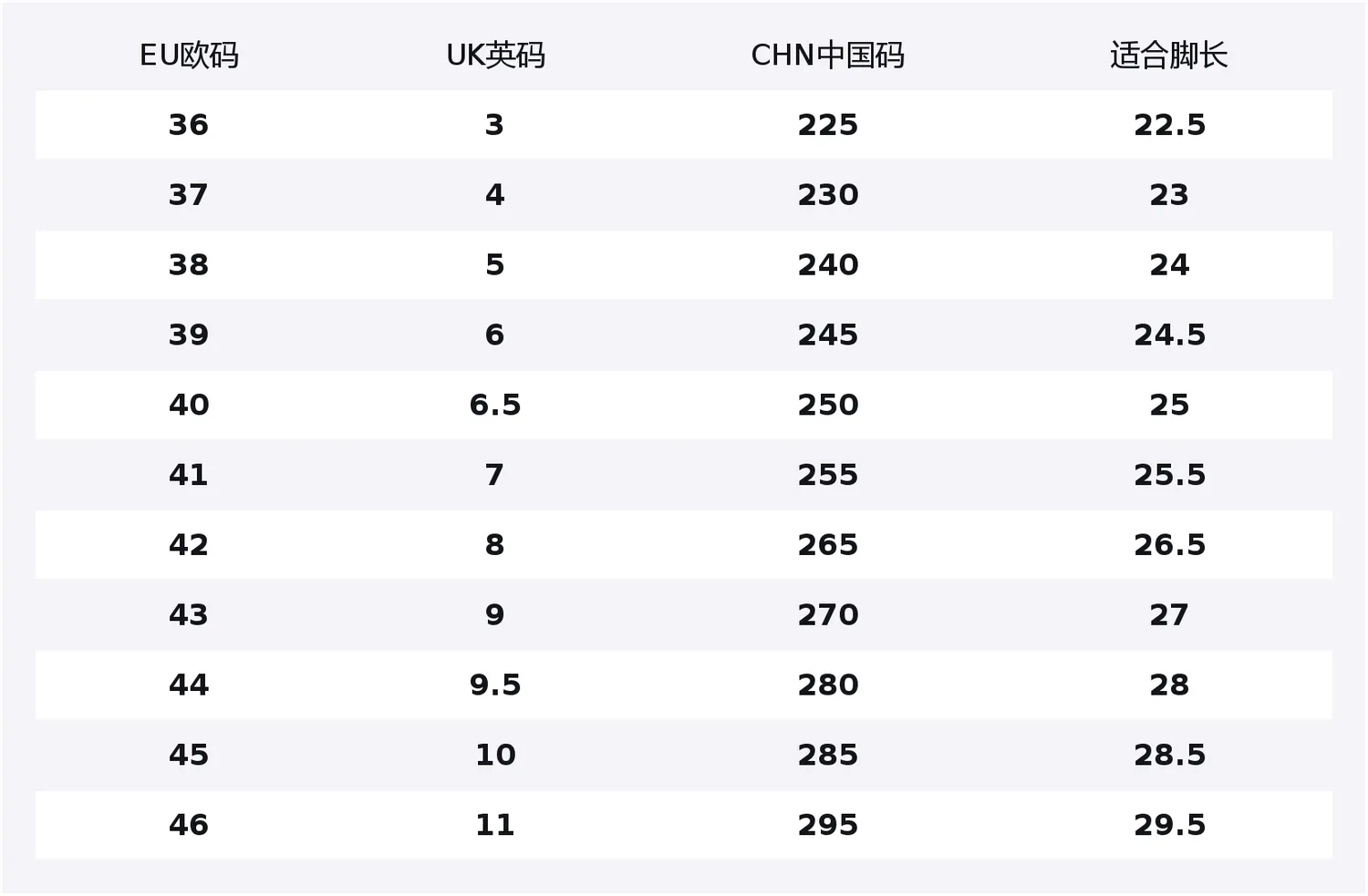
Task: Click the 适合脚长 column header
Action: [x=1169, y=56]
